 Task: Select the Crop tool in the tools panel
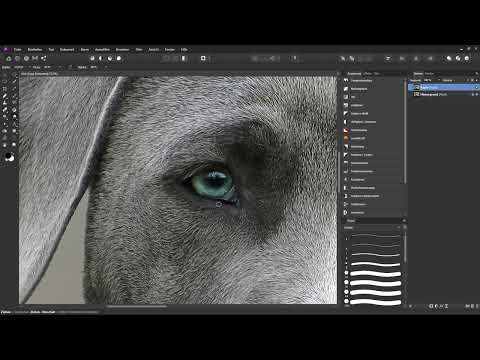tap(5, 89)
